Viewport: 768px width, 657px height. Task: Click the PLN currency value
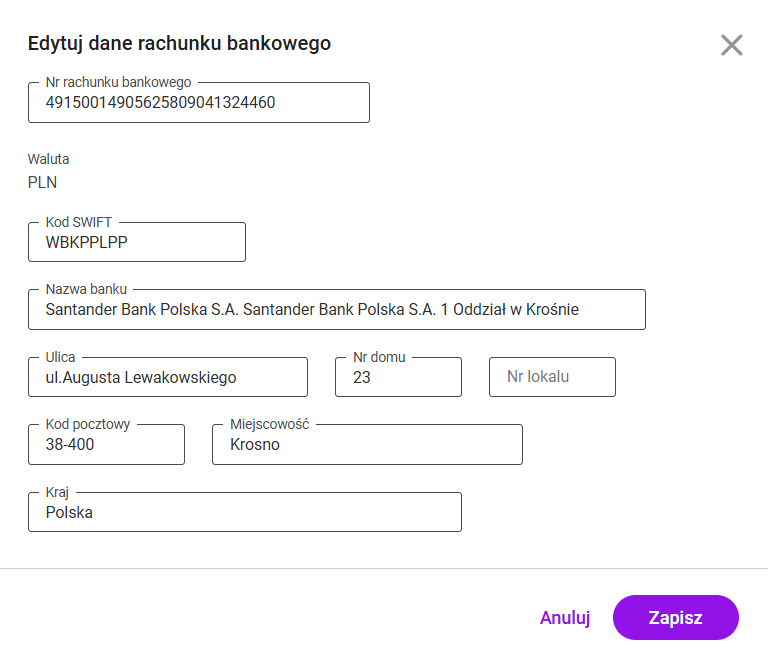(43, 182)
